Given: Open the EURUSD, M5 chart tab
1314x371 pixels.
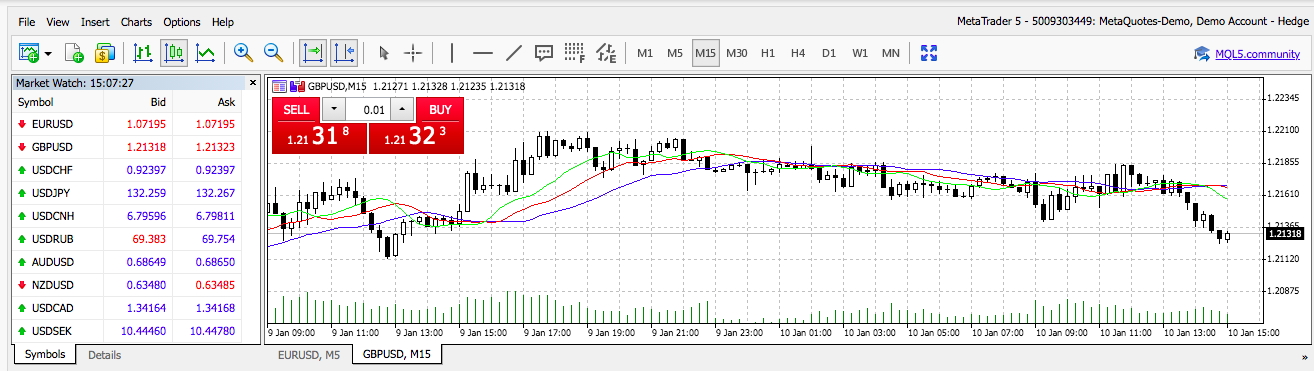Looking at the screenshot, I should [x=309, y=354].
